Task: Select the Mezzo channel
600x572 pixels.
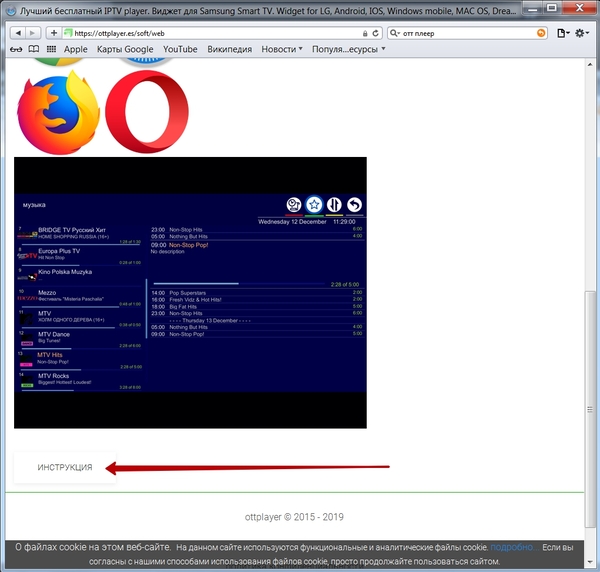Action: coord(79,296)
